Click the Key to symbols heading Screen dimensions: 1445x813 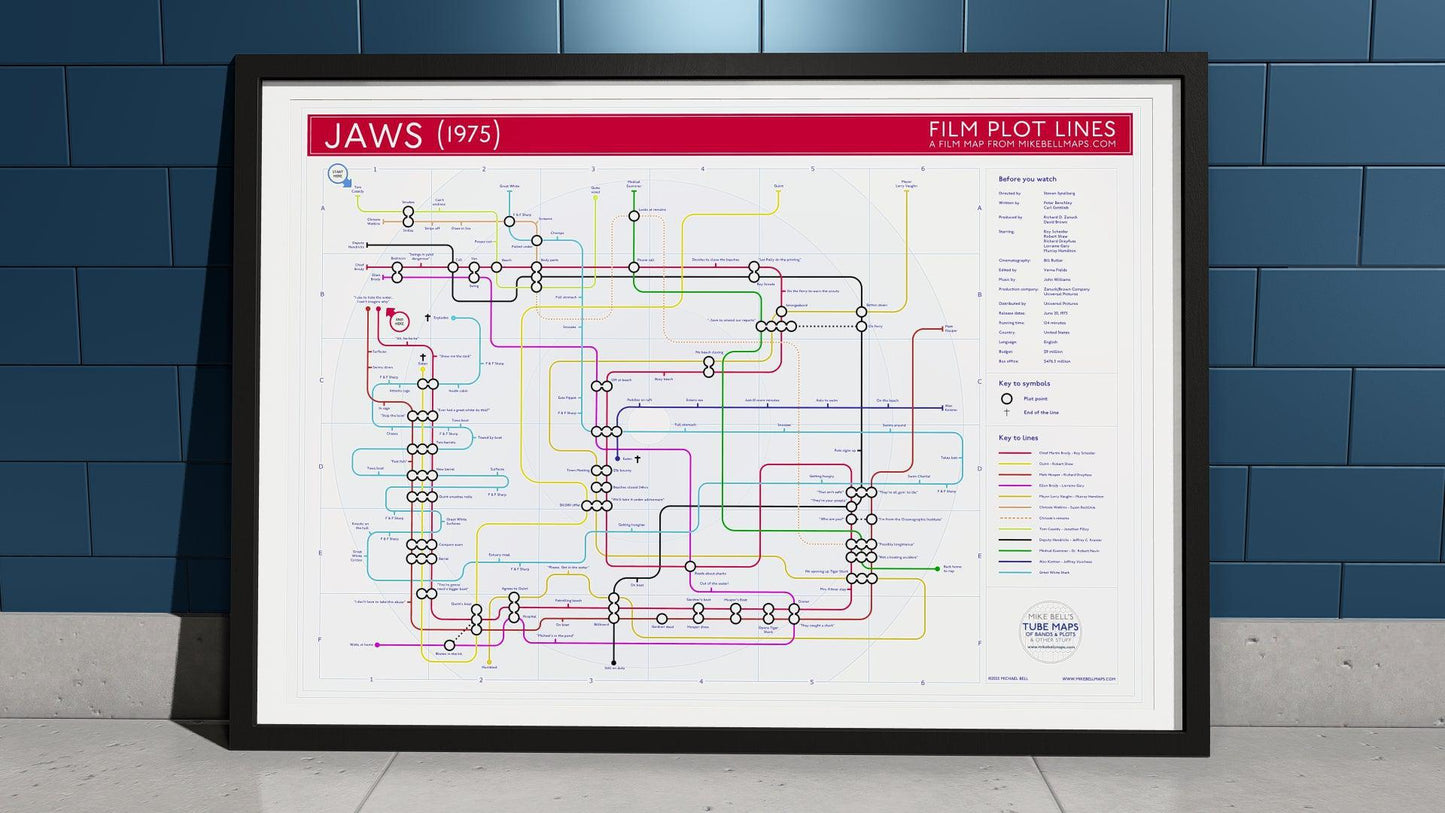pyautogui.click(x=1024, y=383)
